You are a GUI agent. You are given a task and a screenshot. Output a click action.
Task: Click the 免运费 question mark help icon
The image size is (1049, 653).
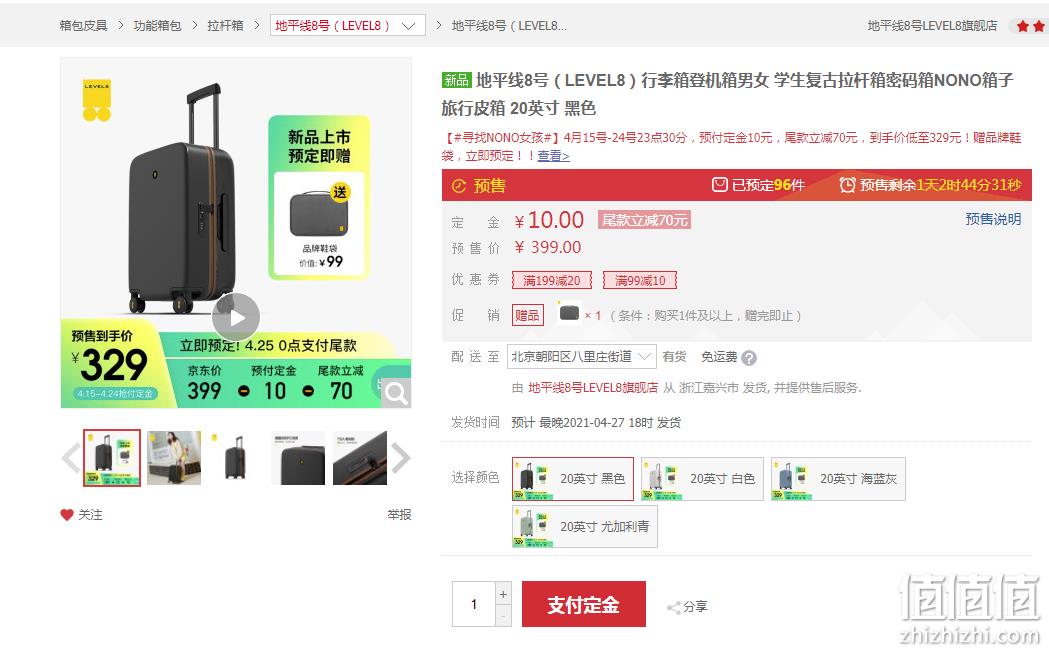click(749, 358)
